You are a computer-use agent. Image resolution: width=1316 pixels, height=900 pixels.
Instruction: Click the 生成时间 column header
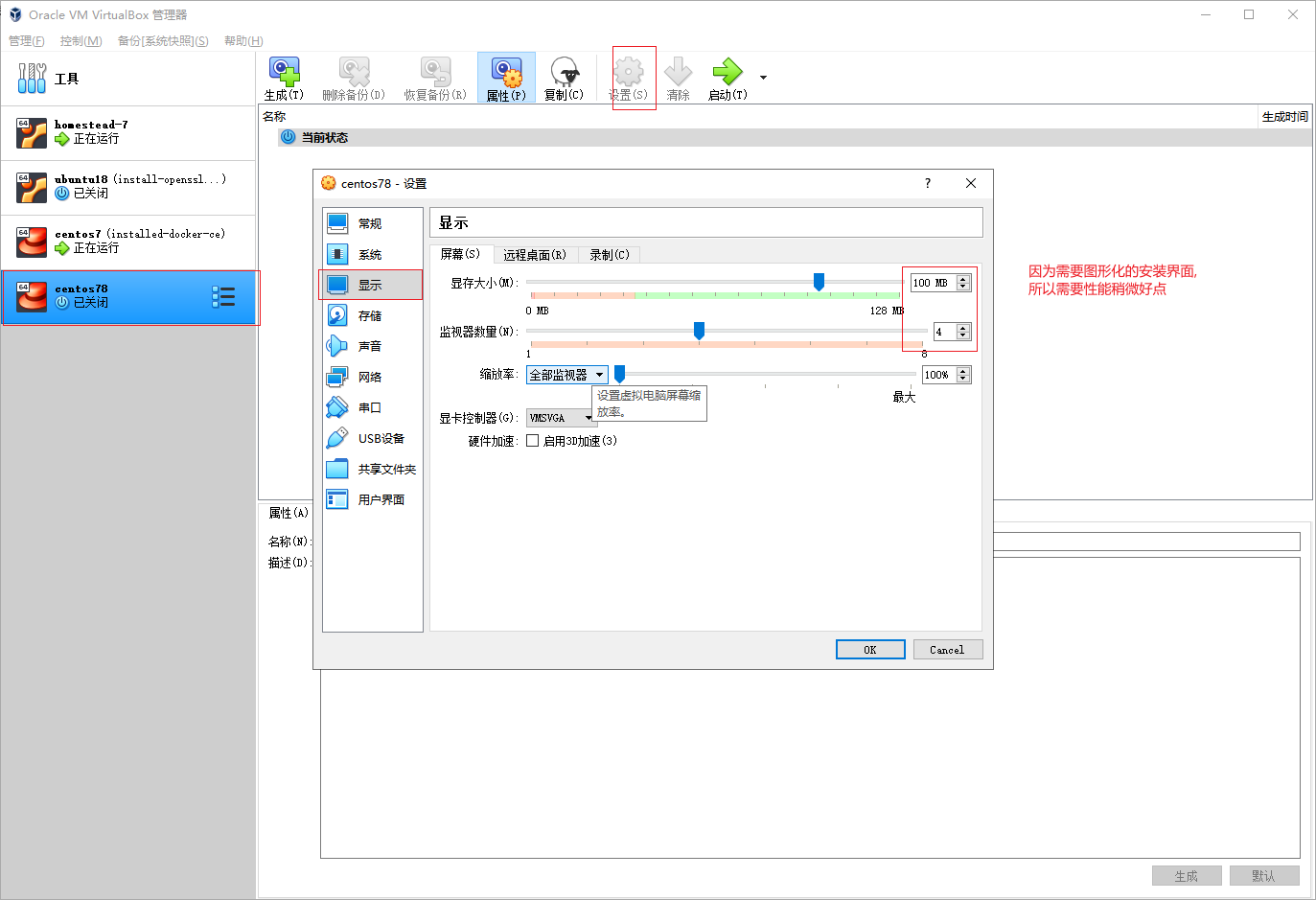click(1284, 117)
